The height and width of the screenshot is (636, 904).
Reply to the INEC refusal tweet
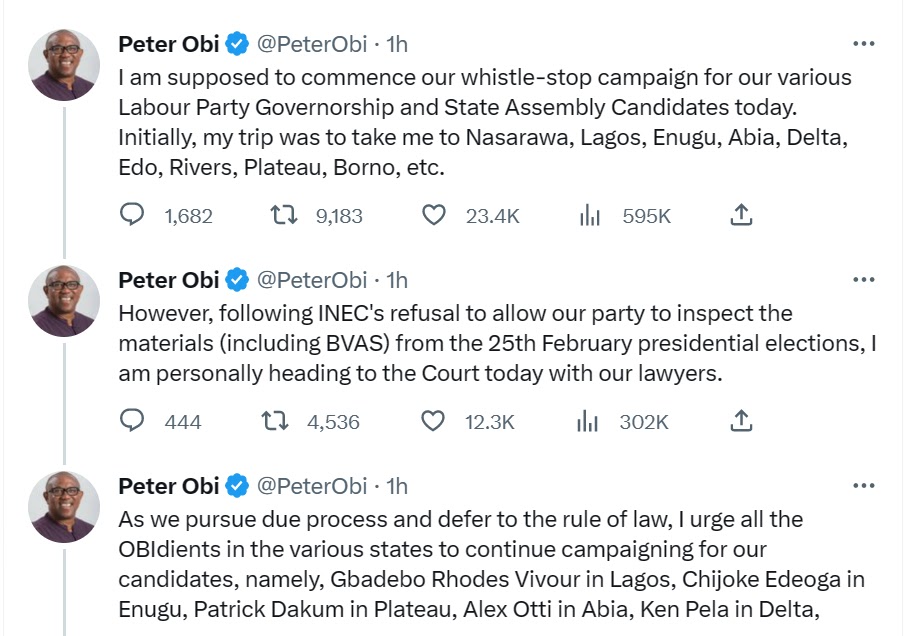point(133,422)
